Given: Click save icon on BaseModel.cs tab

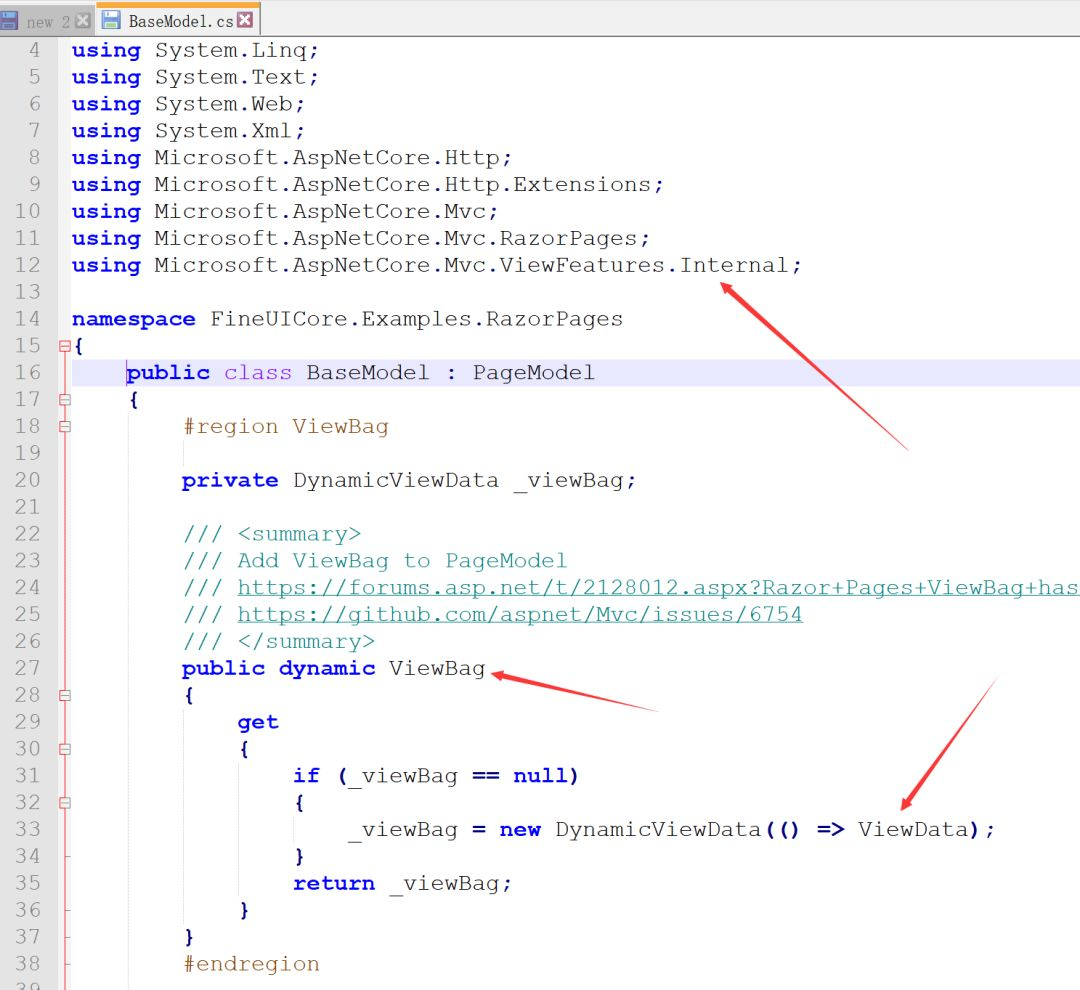Looking at the screenshot, I should click(x=111, y=20).
